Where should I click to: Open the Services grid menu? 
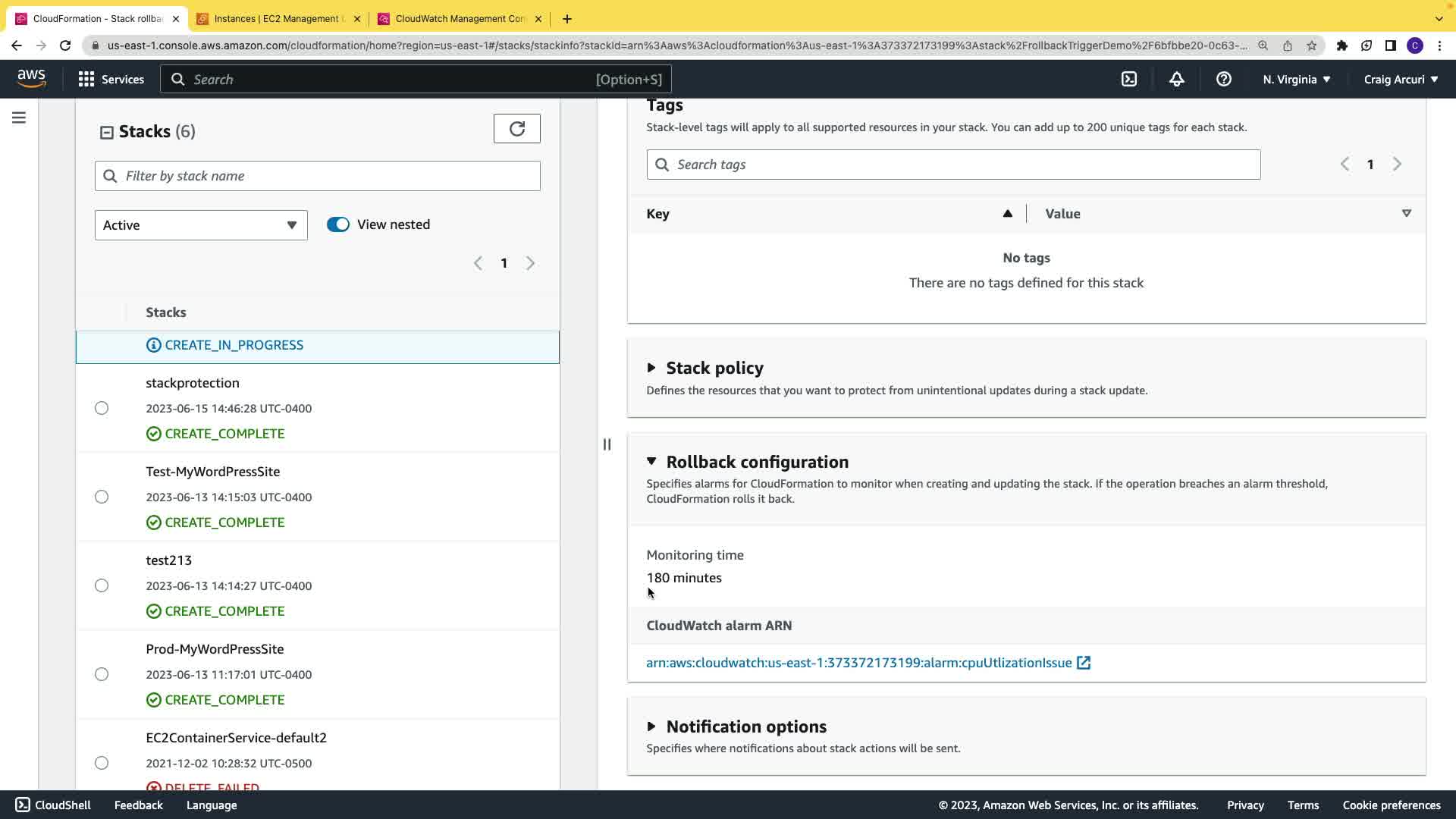(111, 79)
